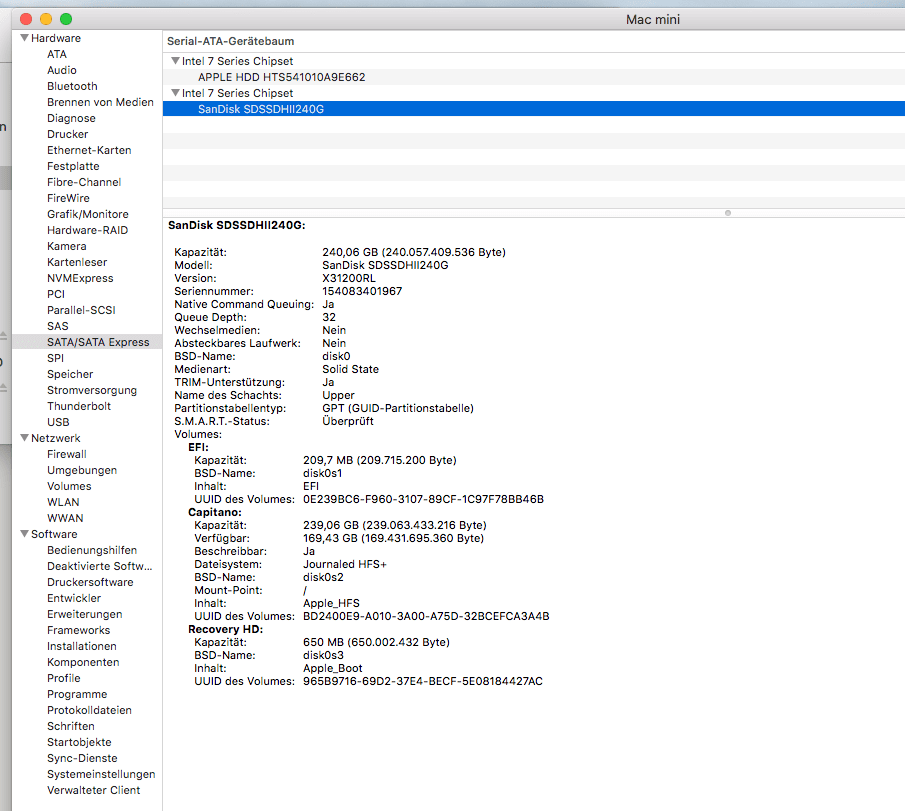Click the serial number 154083401967
This screenshot has width=905, height=811.
click(x=362, y=291)
